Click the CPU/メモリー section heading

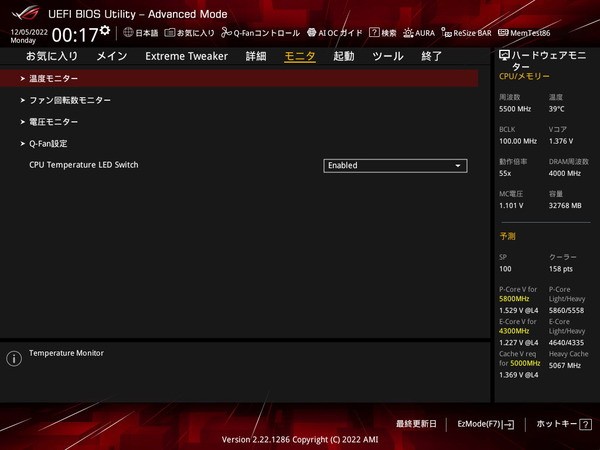(x=524, y=76)
